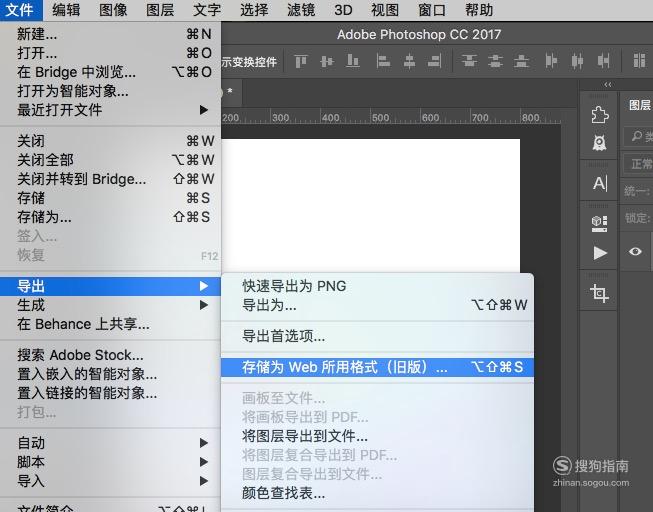Collapse panels with the double-arrow icon
This screenshot has height=512, width=653.
[608, 85]
